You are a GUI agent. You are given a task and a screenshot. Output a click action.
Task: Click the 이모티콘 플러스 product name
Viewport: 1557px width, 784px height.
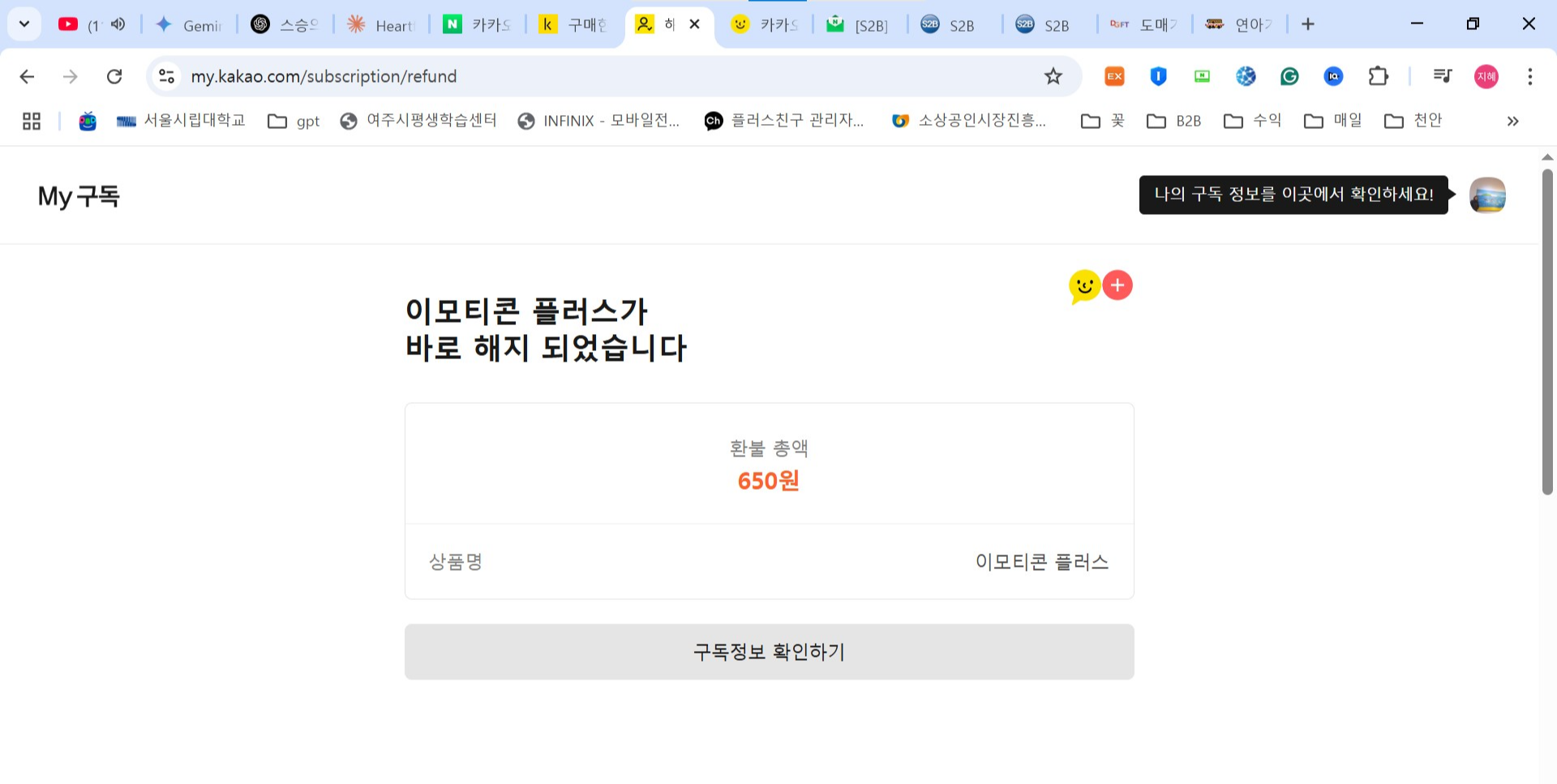pyautogui.click(x=1042, y=562)
